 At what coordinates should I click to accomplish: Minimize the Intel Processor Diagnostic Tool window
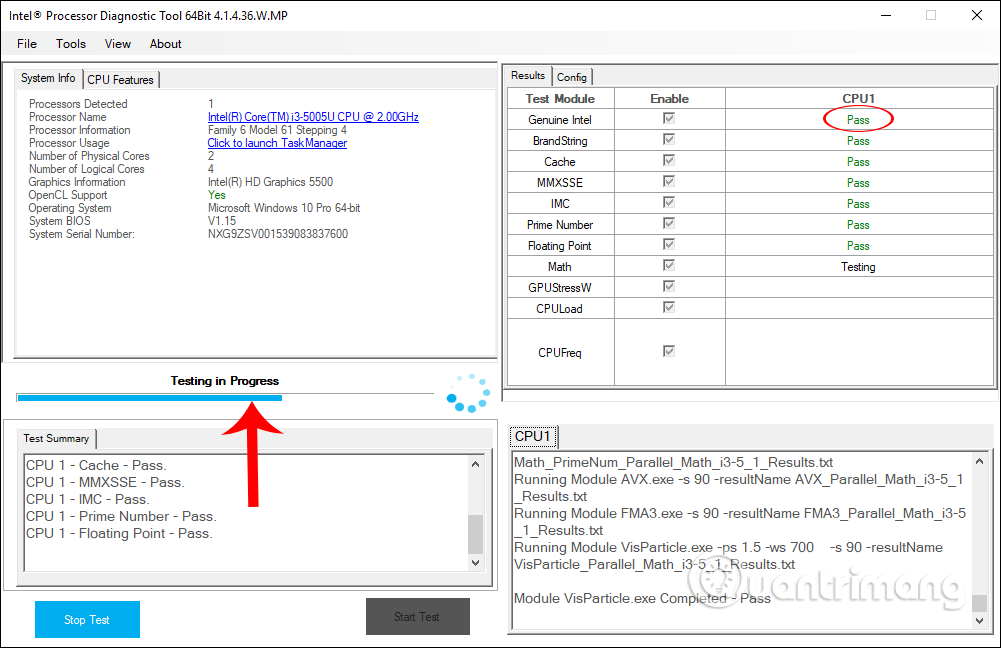click(885, 15)
